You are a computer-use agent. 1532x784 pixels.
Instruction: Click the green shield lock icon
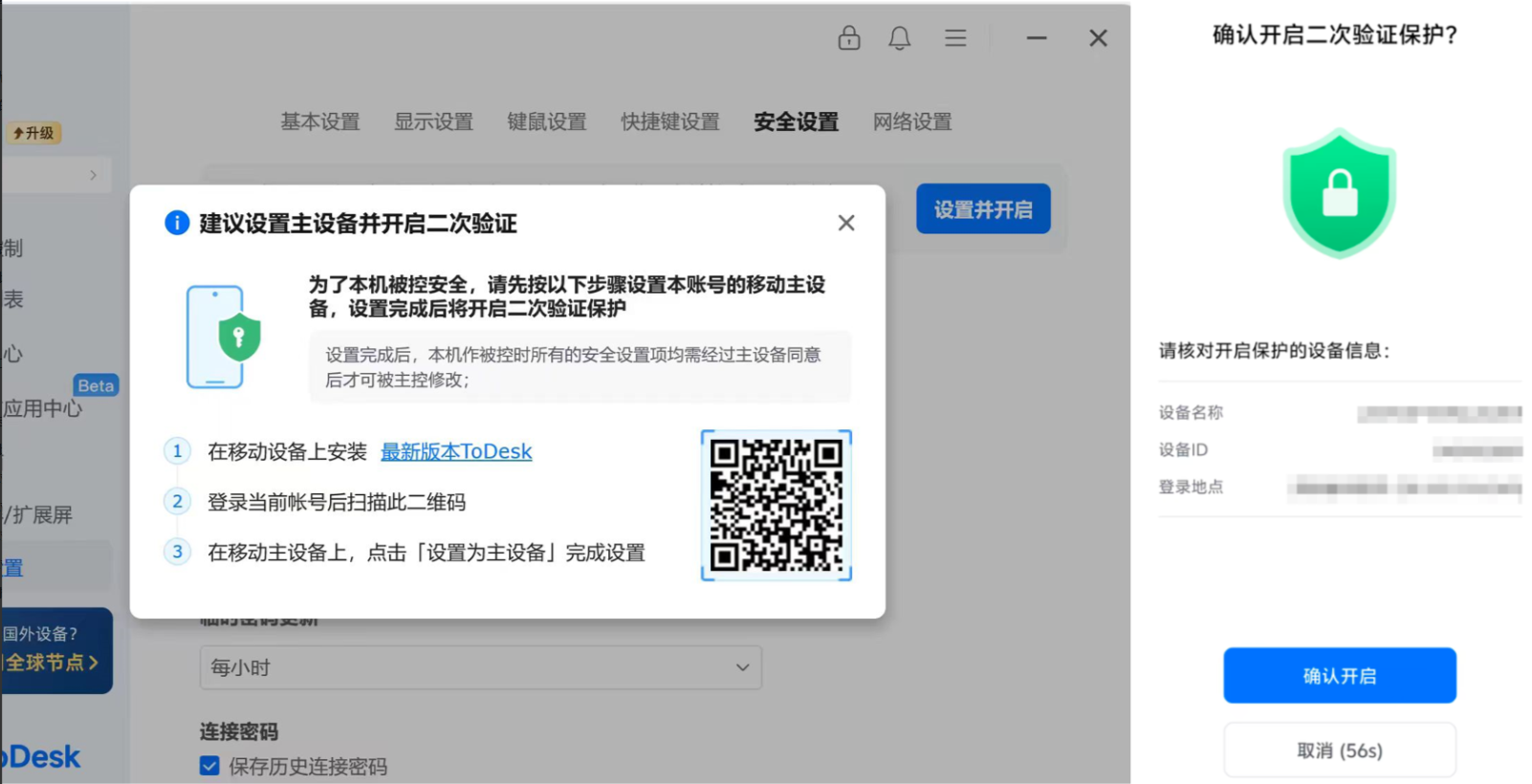[x=1339, y=193]
